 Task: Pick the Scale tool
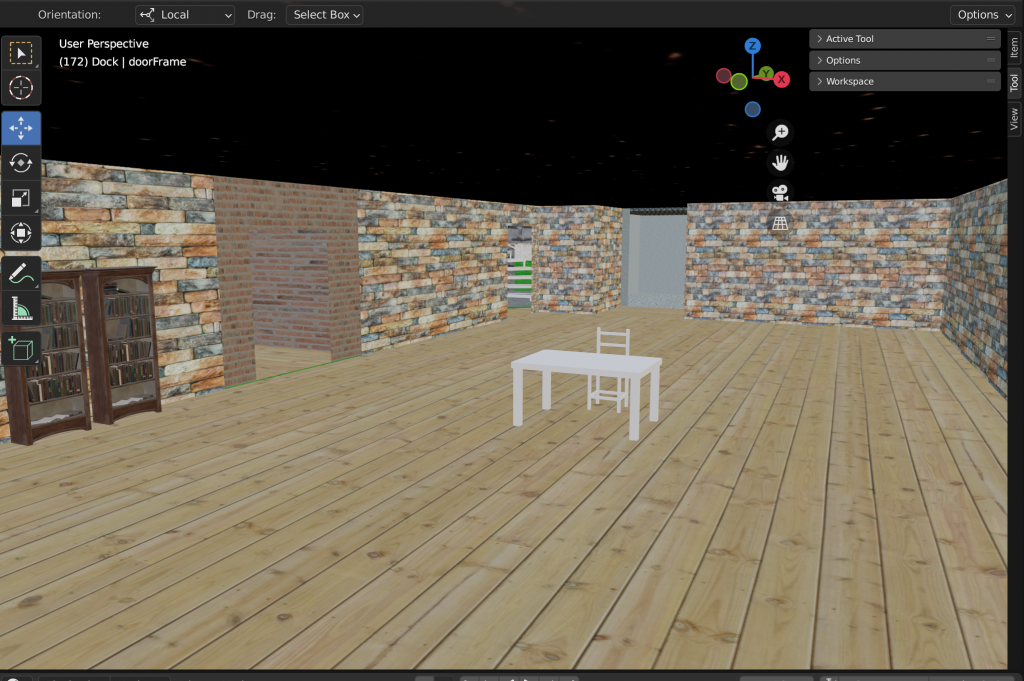(21, 198)
